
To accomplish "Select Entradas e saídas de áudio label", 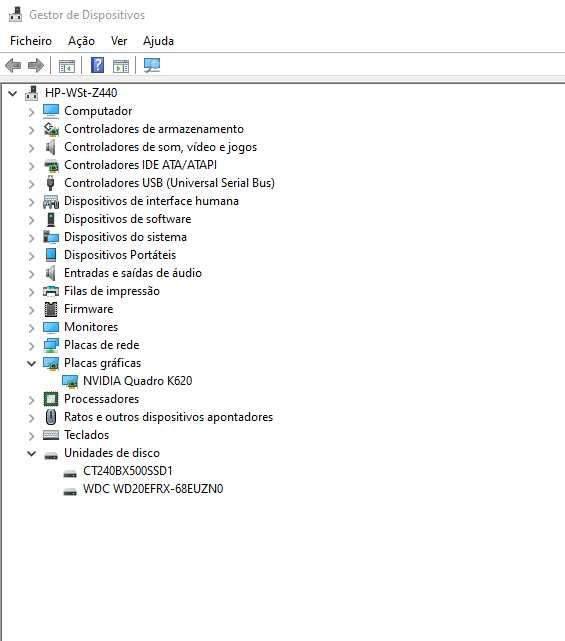I will pyautogui.click(x=133, y=273).
